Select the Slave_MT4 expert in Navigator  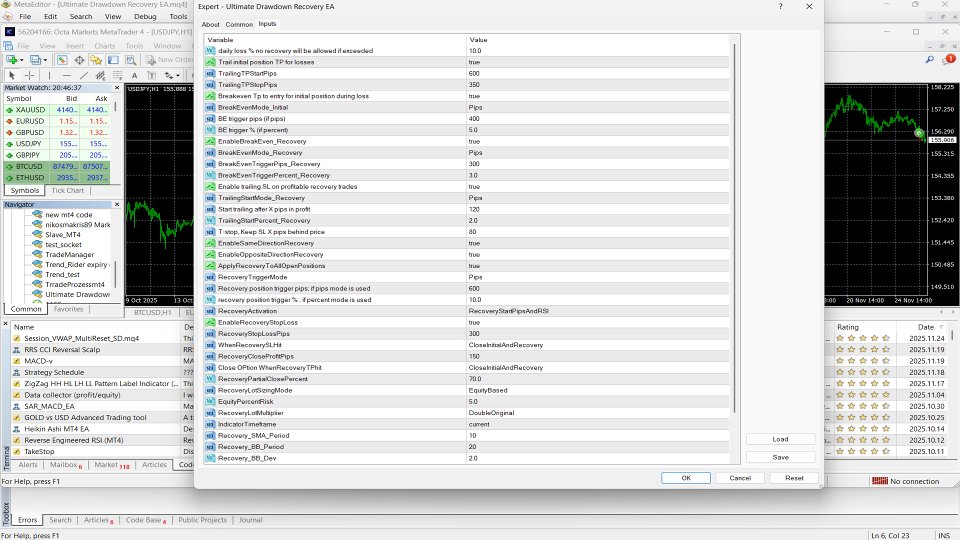(x=62, y=234)
